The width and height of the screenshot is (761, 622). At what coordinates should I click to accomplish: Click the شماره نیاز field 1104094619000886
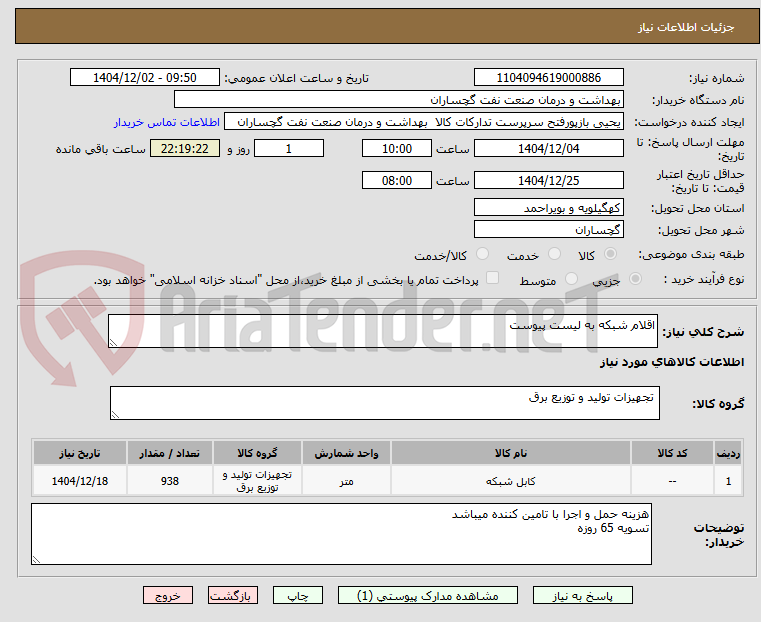[548, 78]
